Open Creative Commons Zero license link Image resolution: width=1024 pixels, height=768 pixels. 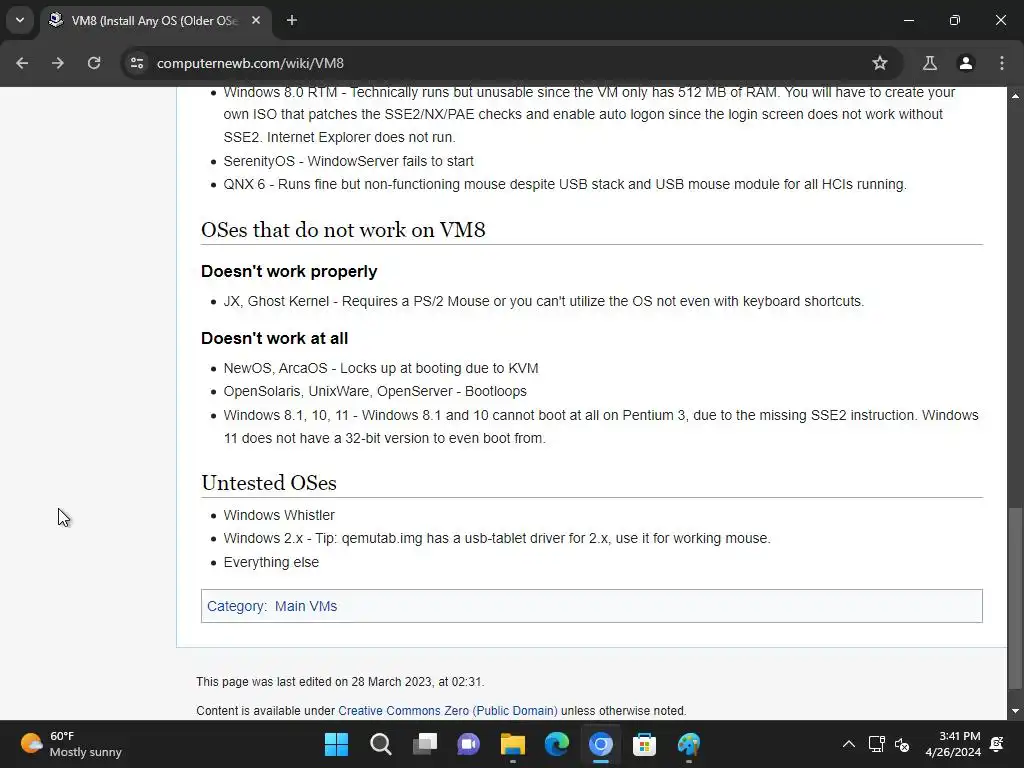(x=448, y=711)
